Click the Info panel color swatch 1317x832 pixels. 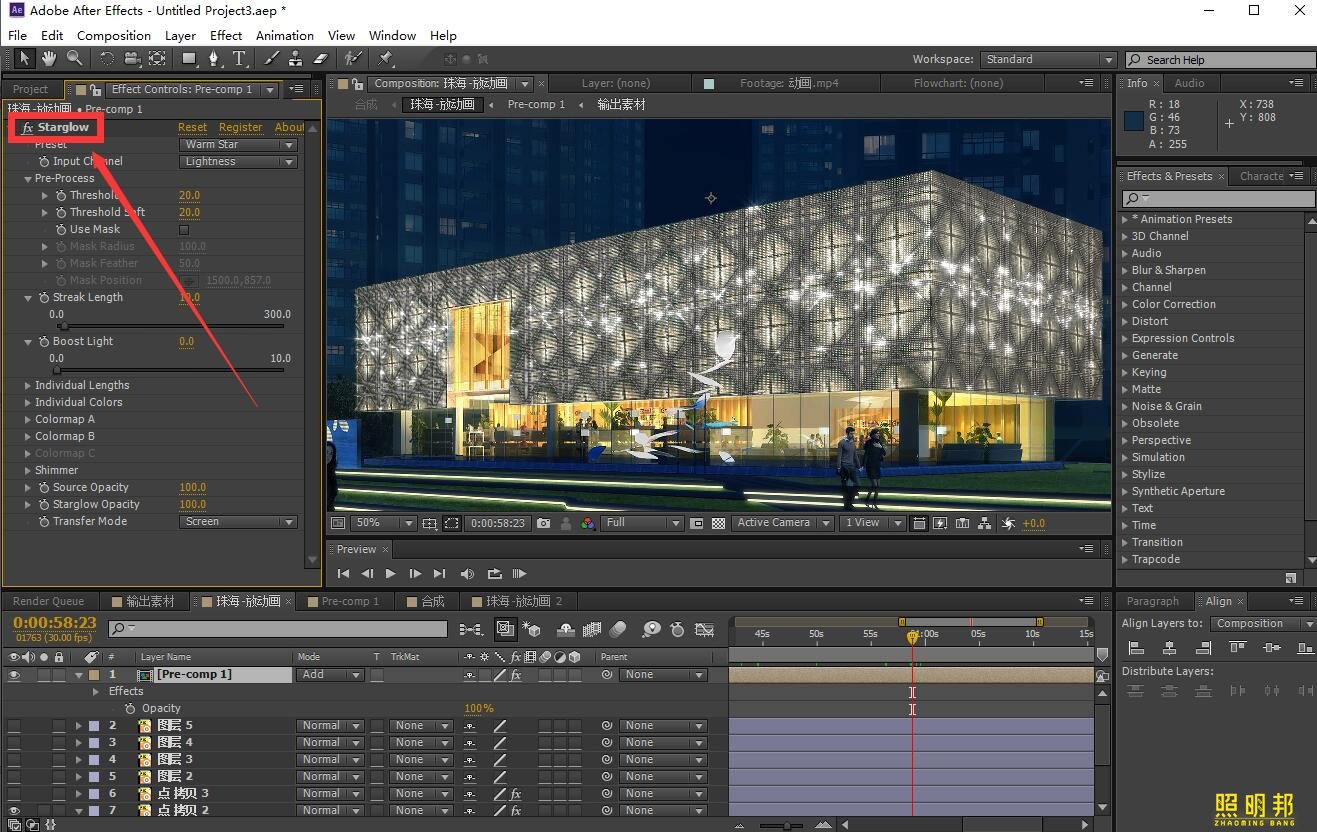coord(1133,121)
